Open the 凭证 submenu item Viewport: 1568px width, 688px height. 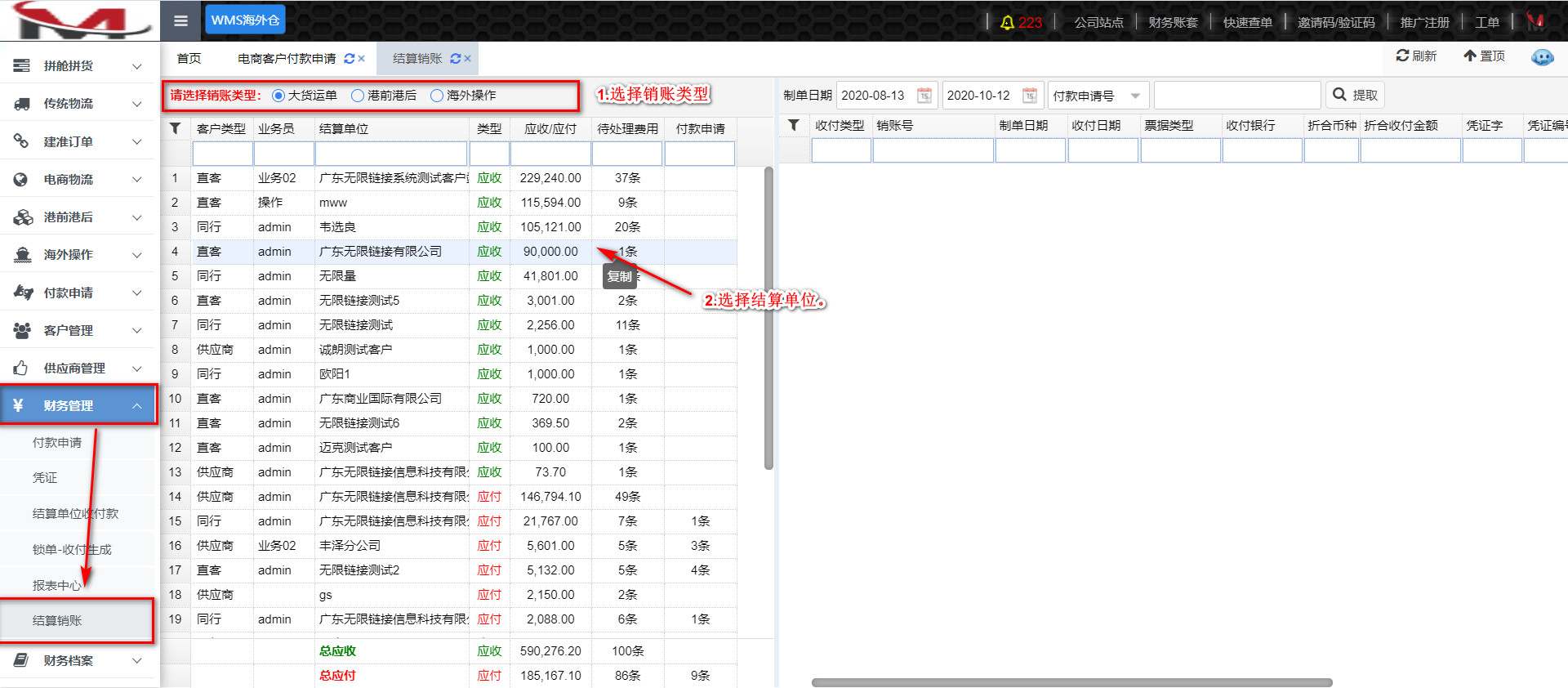[45, 478]
